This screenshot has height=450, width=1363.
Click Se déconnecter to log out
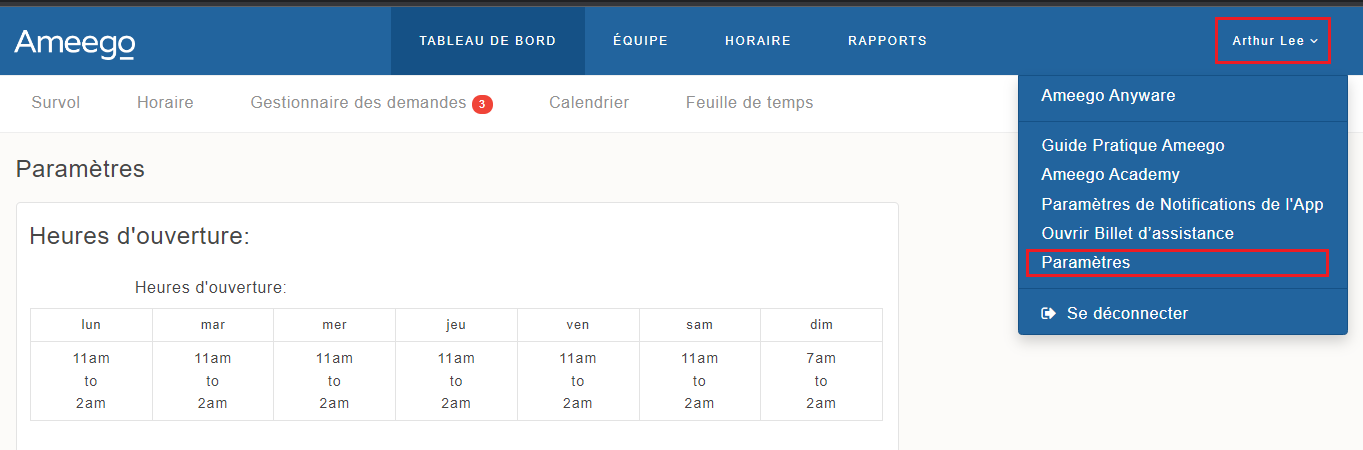(1127, 313)
